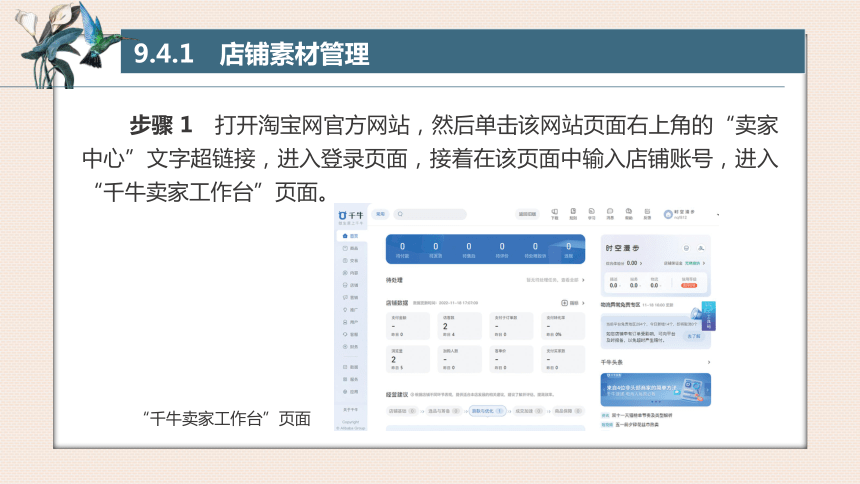Viewport: 860px width, 484px height.
Task: Open 应用 in the Qianniu sidebar
Action: click(350, 392)
